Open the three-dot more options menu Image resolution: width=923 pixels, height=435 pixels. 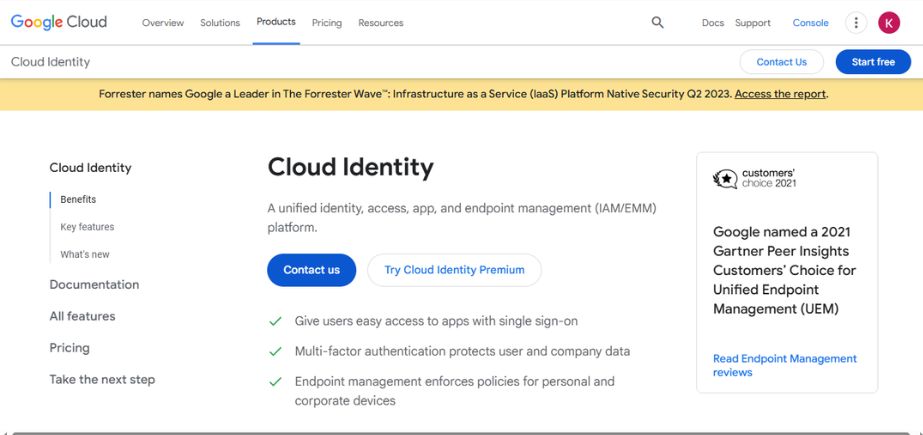pyautogui.click(x=856, y=23)
